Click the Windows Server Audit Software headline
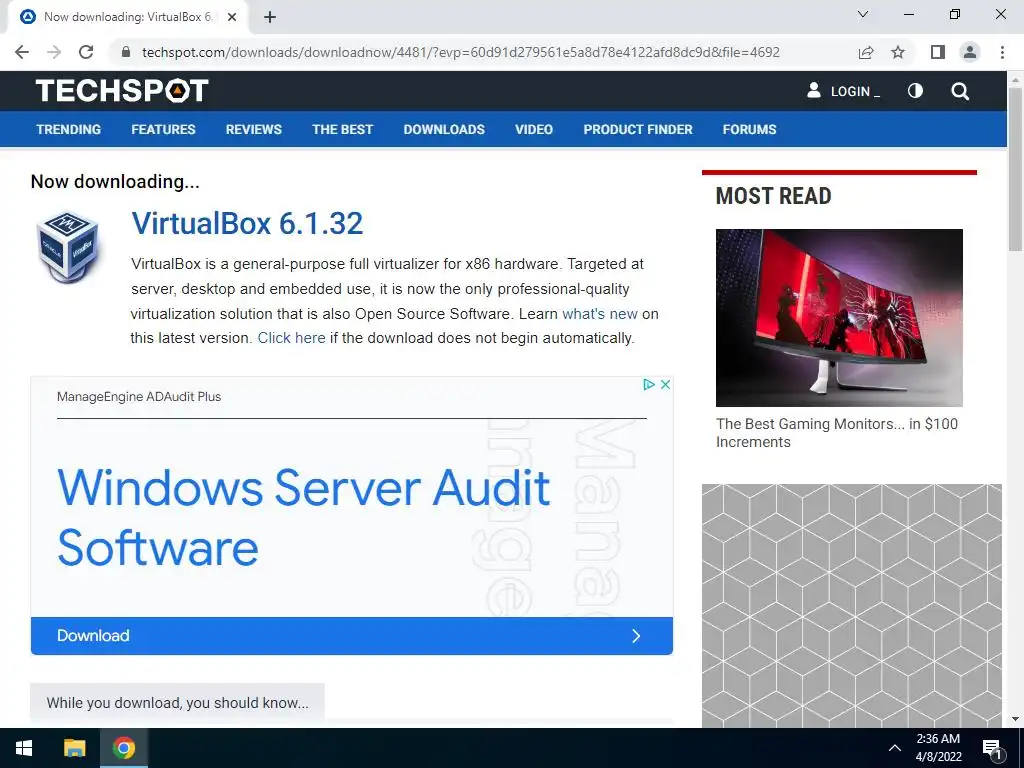The image size is (1024, 768). coord(304,517)
